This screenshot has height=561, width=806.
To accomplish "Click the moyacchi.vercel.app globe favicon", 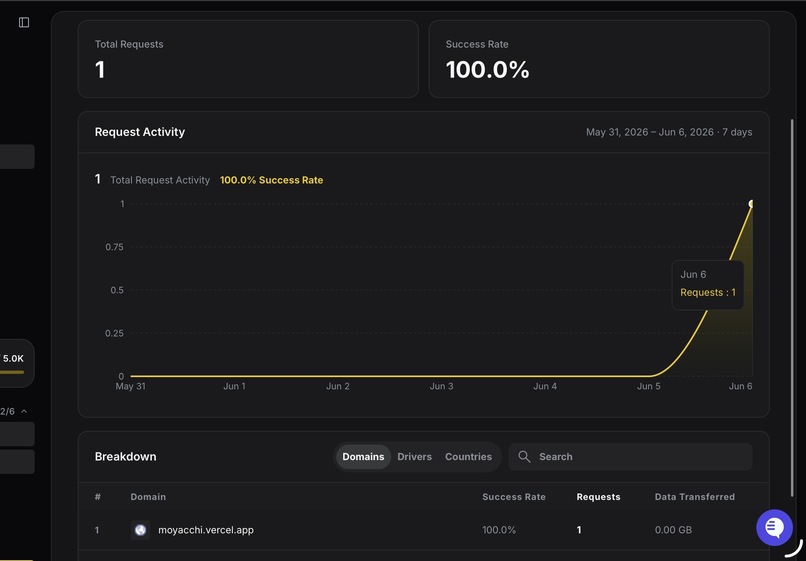I will coord(140,530).
